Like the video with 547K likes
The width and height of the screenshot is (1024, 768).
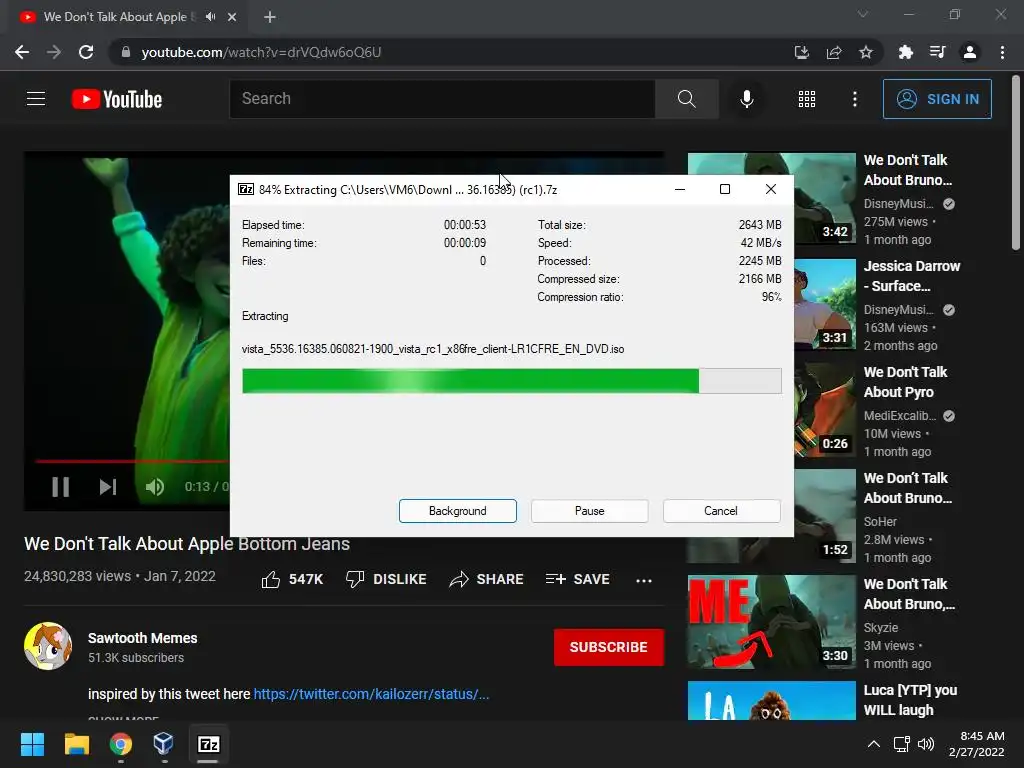tap(292, 579)
